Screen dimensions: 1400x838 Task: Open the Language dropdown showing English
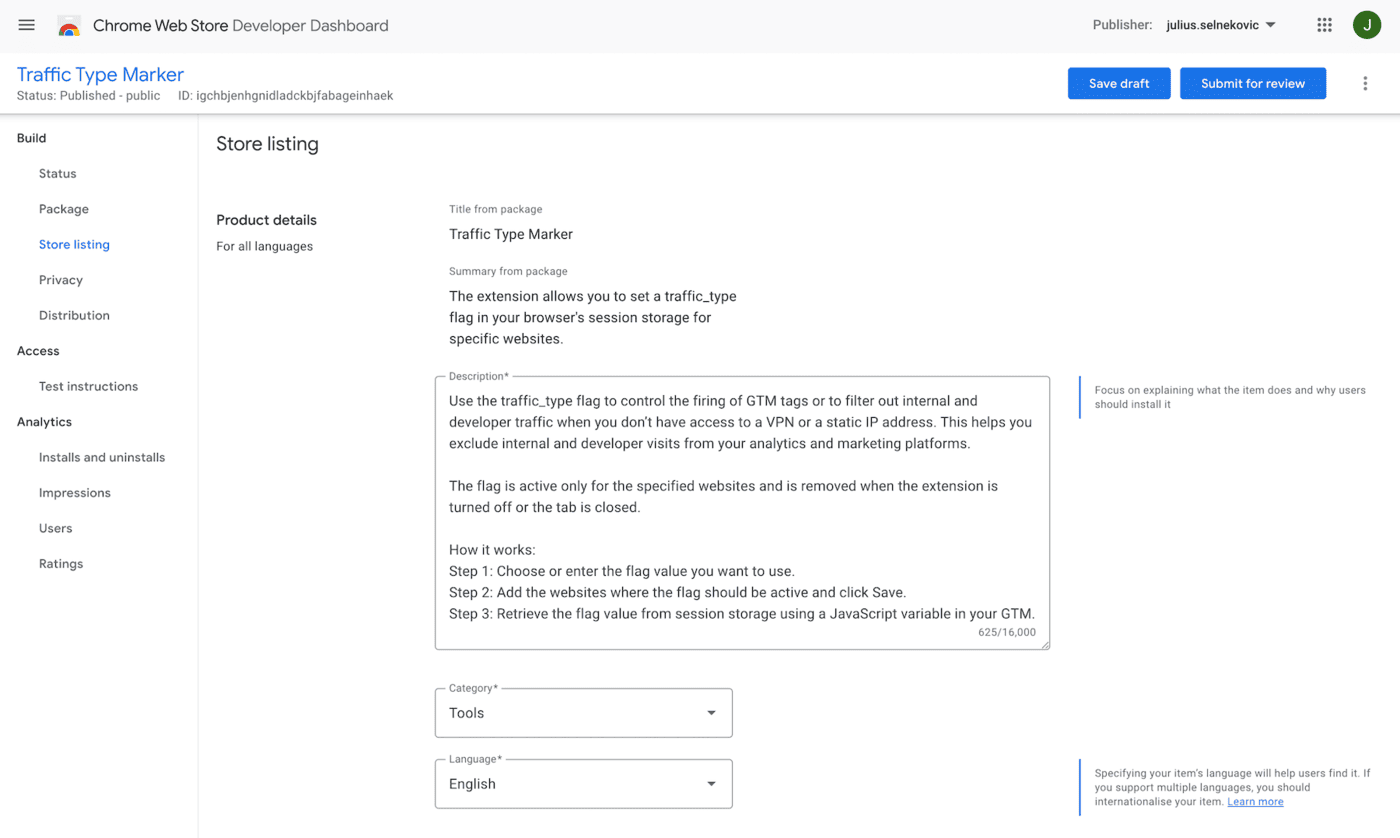click(x=583, y=783)
